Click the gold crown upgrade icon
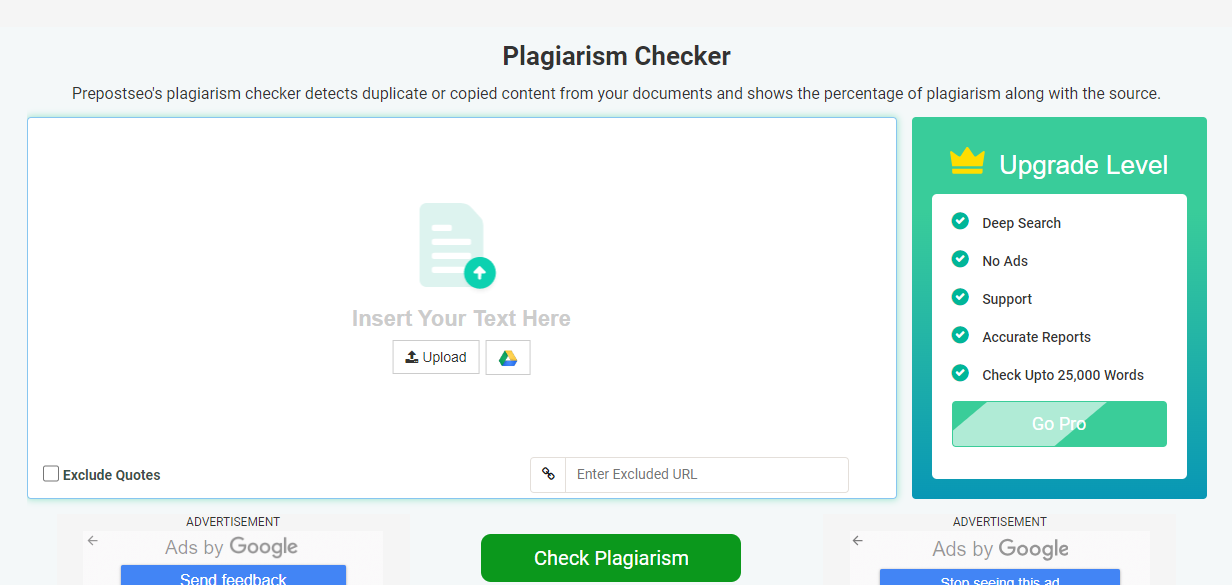This screenshot has width=1232, height=585. click(x=967, y=162)
